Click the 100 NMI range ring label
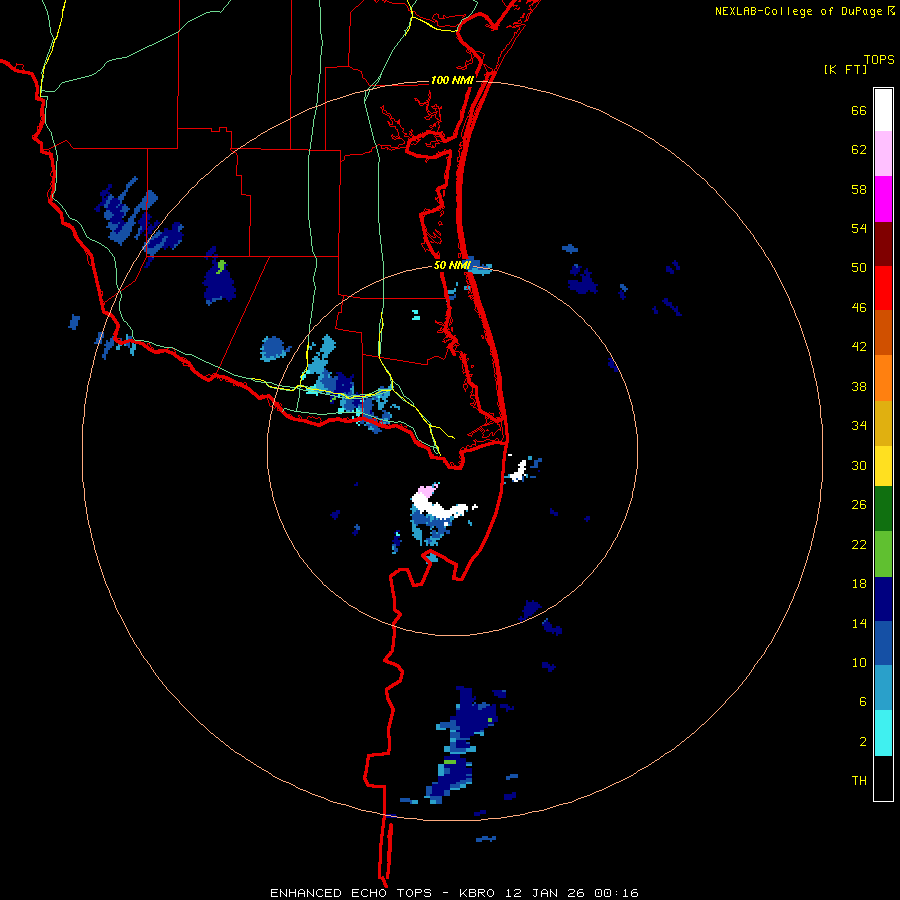 [452, 80]
